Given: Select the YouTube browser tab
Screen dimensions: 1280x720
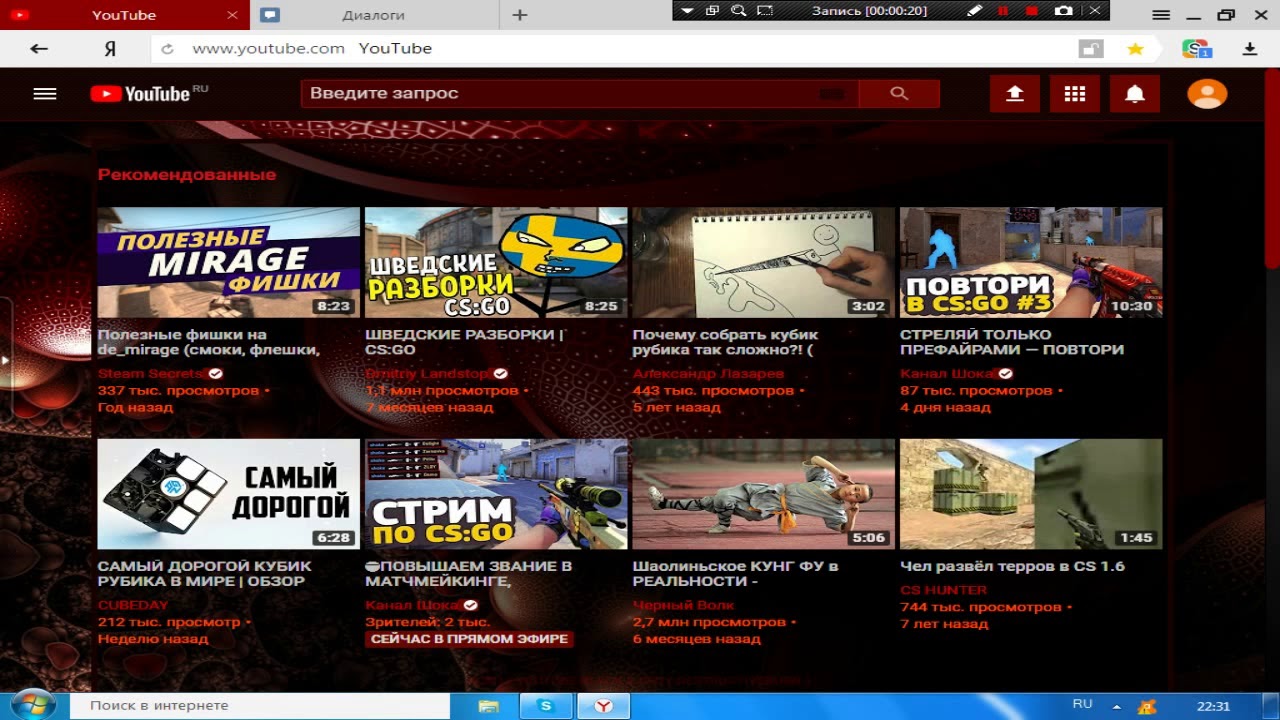Looking at the screenshot, I should (124, 15).
